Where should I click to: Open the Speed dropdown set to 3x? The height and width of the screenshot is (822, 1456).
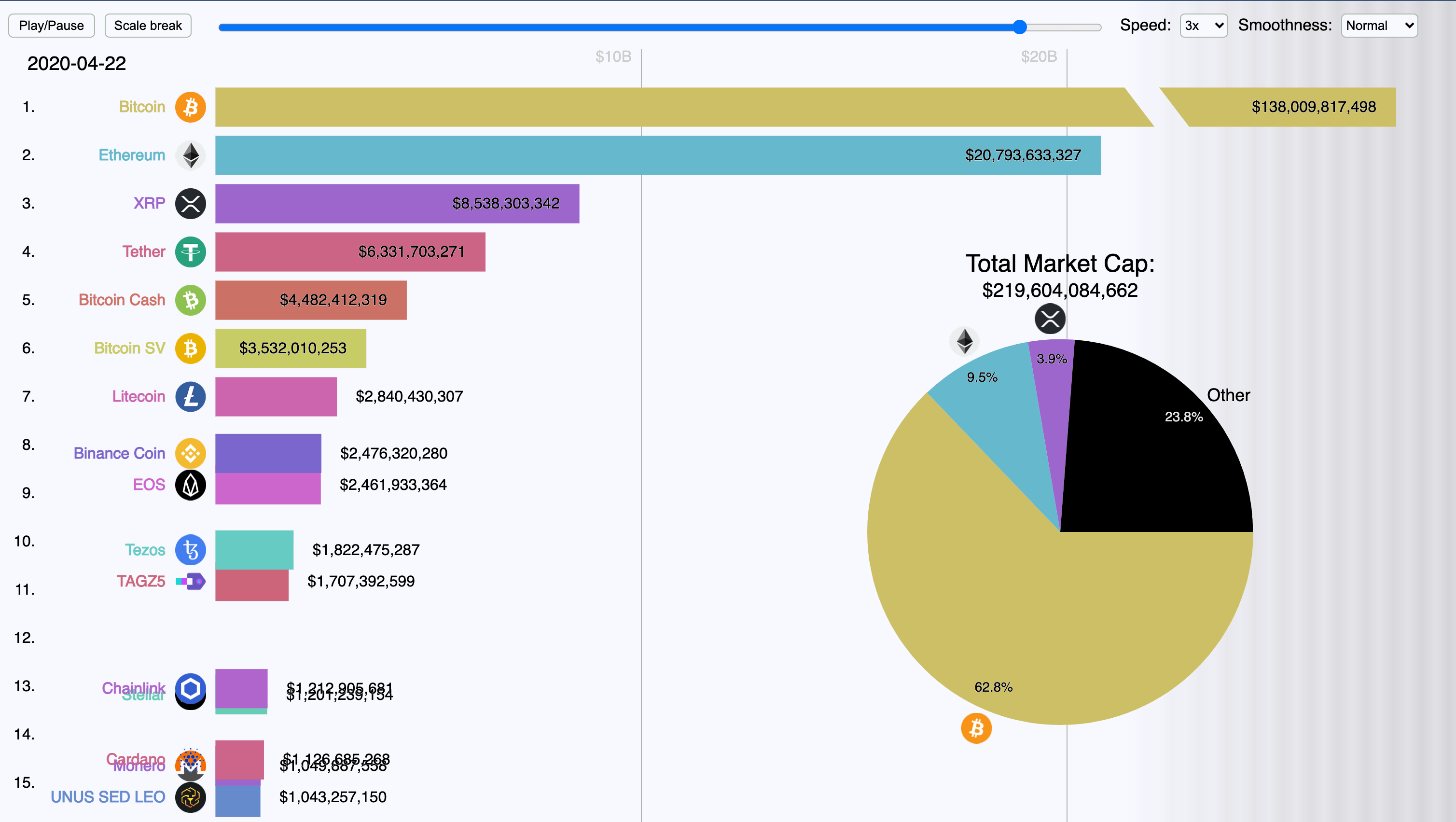pyautogui.click(x=1203, y=26)
